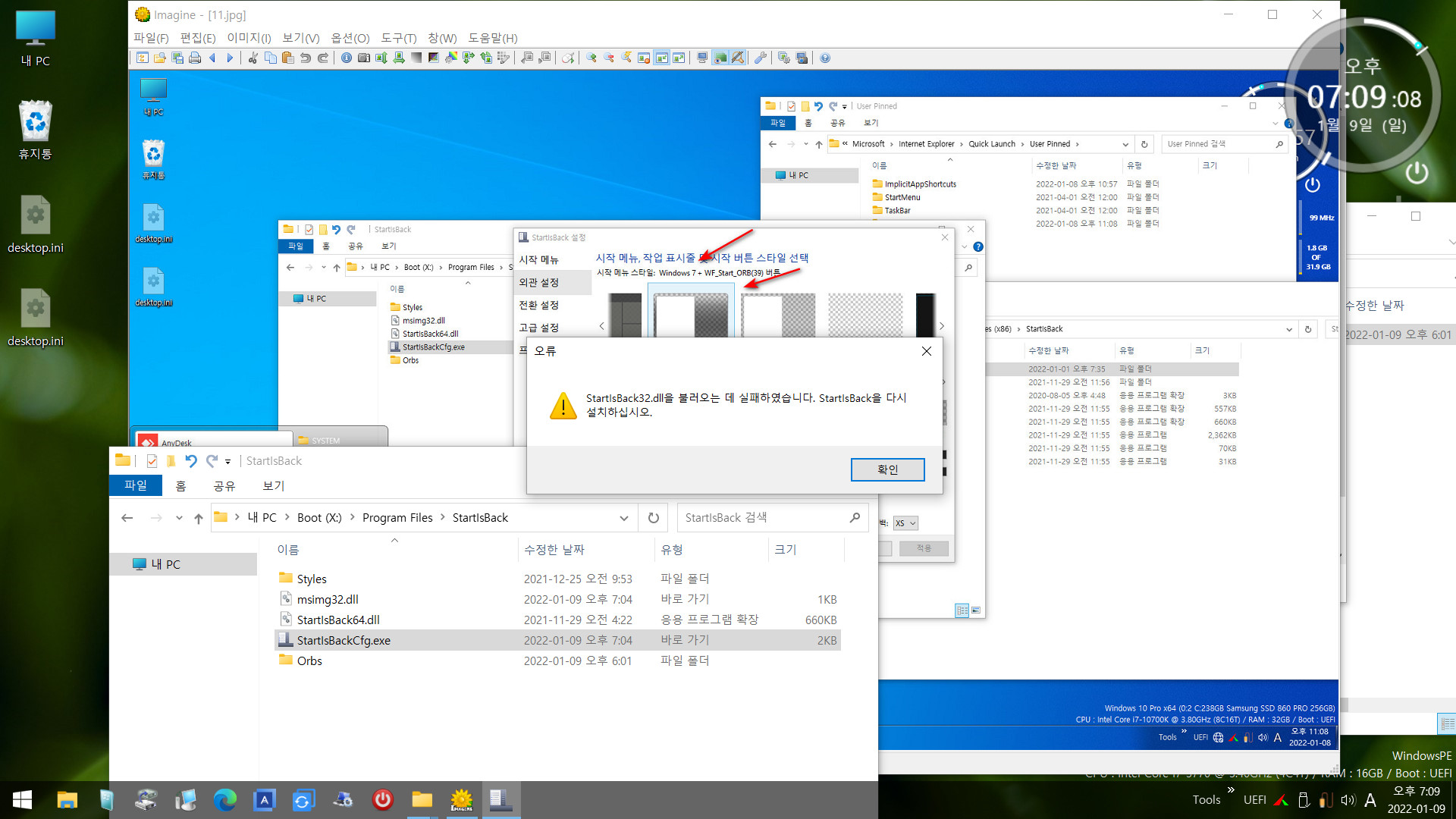This screenshot has width=1456, height=819.
Task: Open the 보기(V) menu in Imagine
Action: click(301, 38)
